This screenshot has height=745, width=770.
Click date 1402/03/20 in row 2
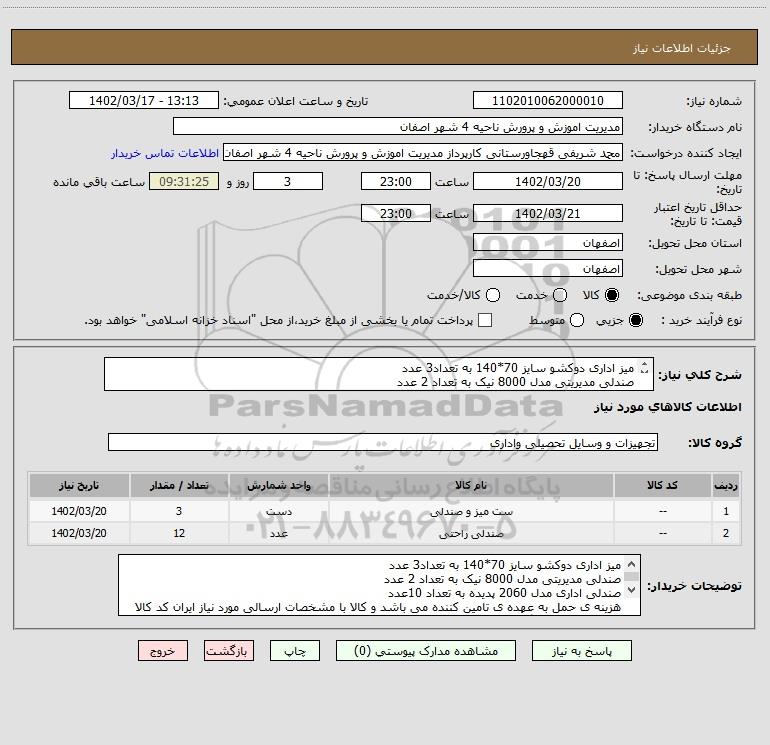click(79, 533)
